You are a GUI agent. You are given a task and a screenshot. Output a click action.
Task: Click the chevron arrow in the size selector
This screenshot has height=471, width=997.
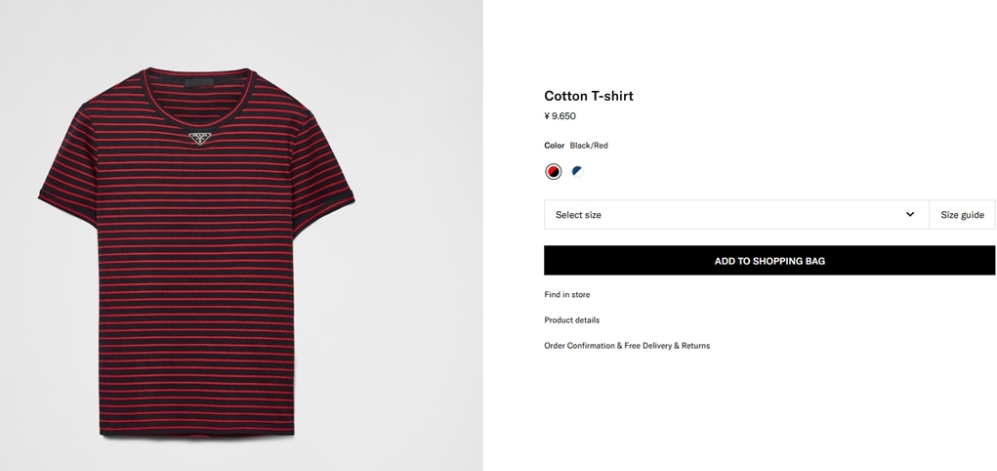(x=910, y=215)
